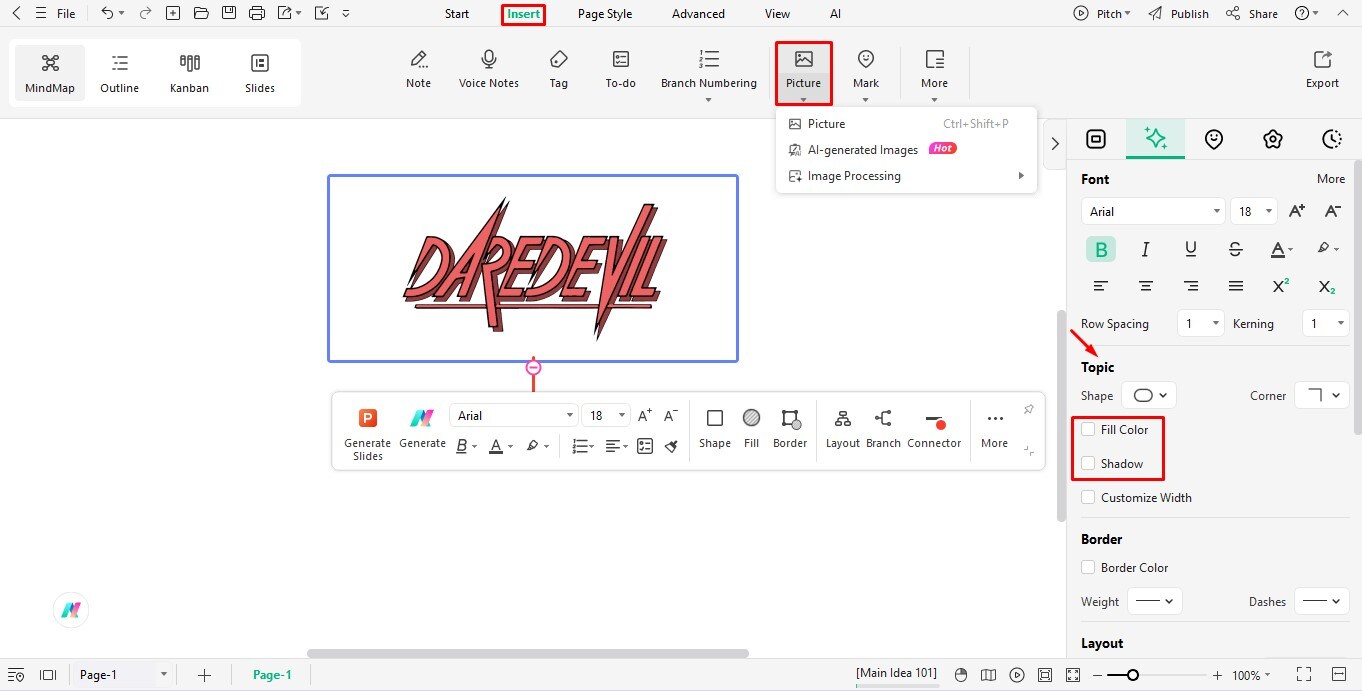Click Generate Slides in floating toolbar
The width and height of the screenshot is (1362, 691).
[367, 433]
